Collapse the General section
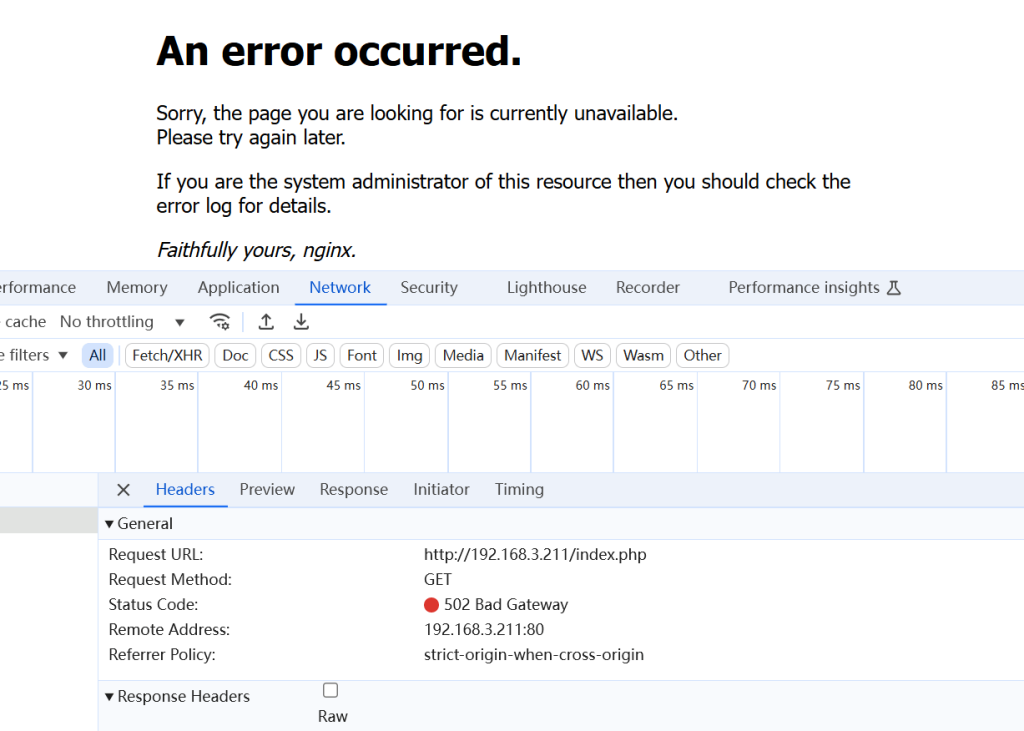The width and height of the screenshot is (1024, 731). tap(109, 523)
